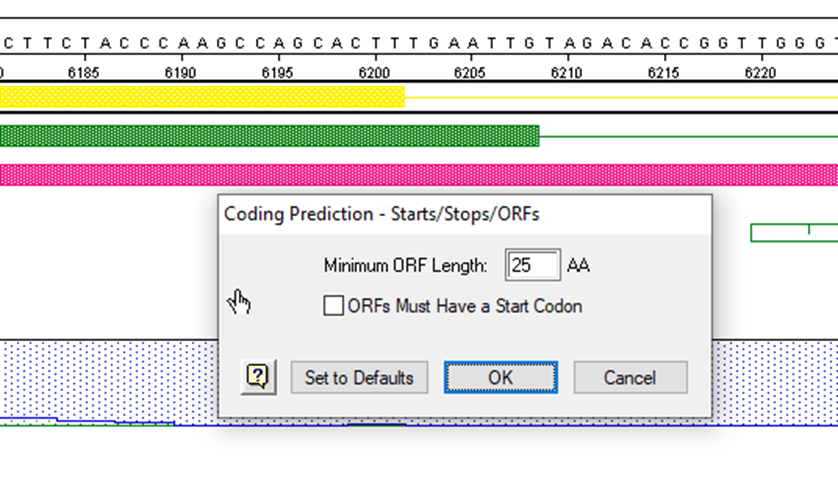Screen dimensions: 838x489
Task: Select the yellow dotted feature bar
Action: [x=200, y=97]
